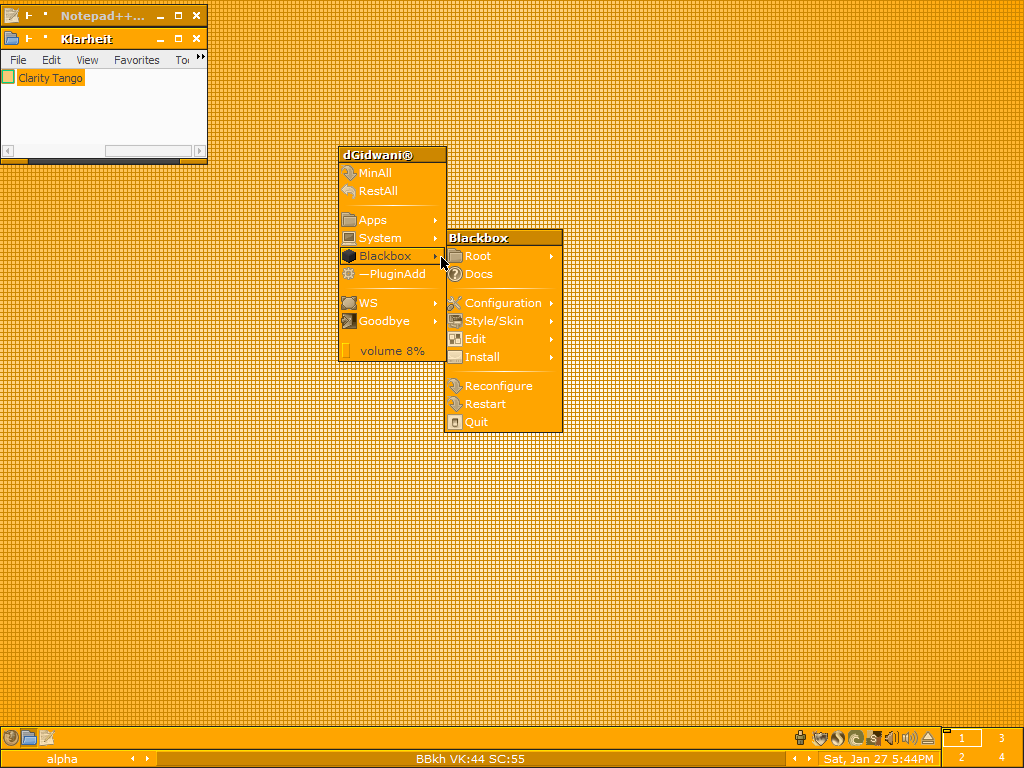
Task: Expand the WS submenu
Action: tap(392, 303)
